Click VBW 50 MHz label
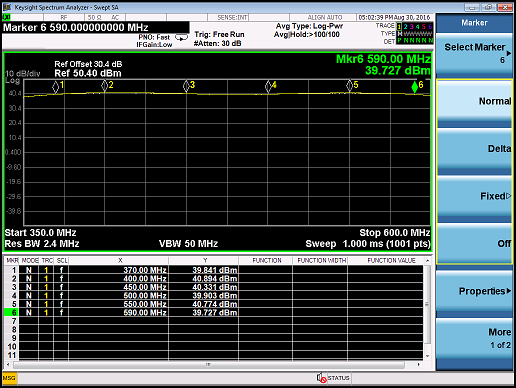This screenshot has width=516, height=388. coord(188,244)
